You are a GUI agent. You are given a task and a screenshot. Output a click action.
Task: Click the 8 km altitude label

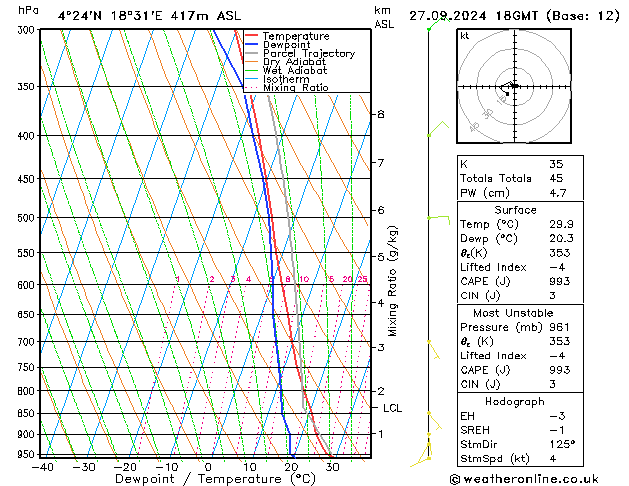pos(381,114)
